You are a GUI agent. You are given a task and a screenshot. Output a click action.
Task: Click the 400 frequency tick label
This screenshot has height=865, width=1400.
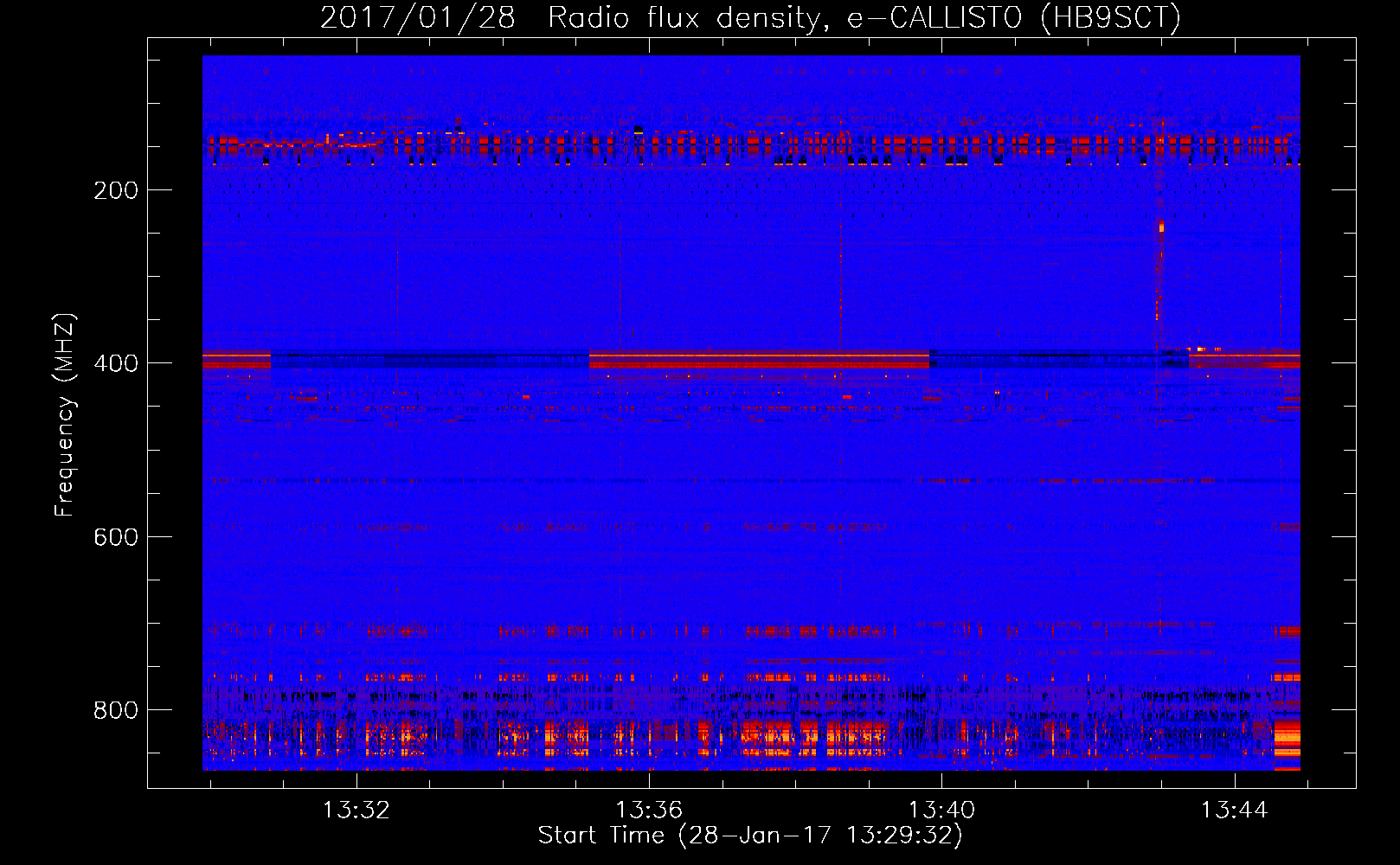point(116,363)
